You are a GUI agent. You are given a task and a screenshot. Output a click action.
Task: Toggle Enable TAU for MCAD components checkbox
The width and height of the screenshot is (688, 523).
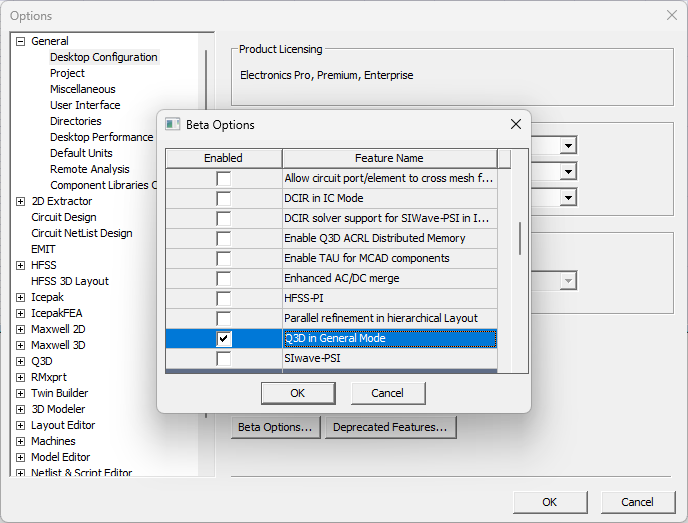[223, 258]
